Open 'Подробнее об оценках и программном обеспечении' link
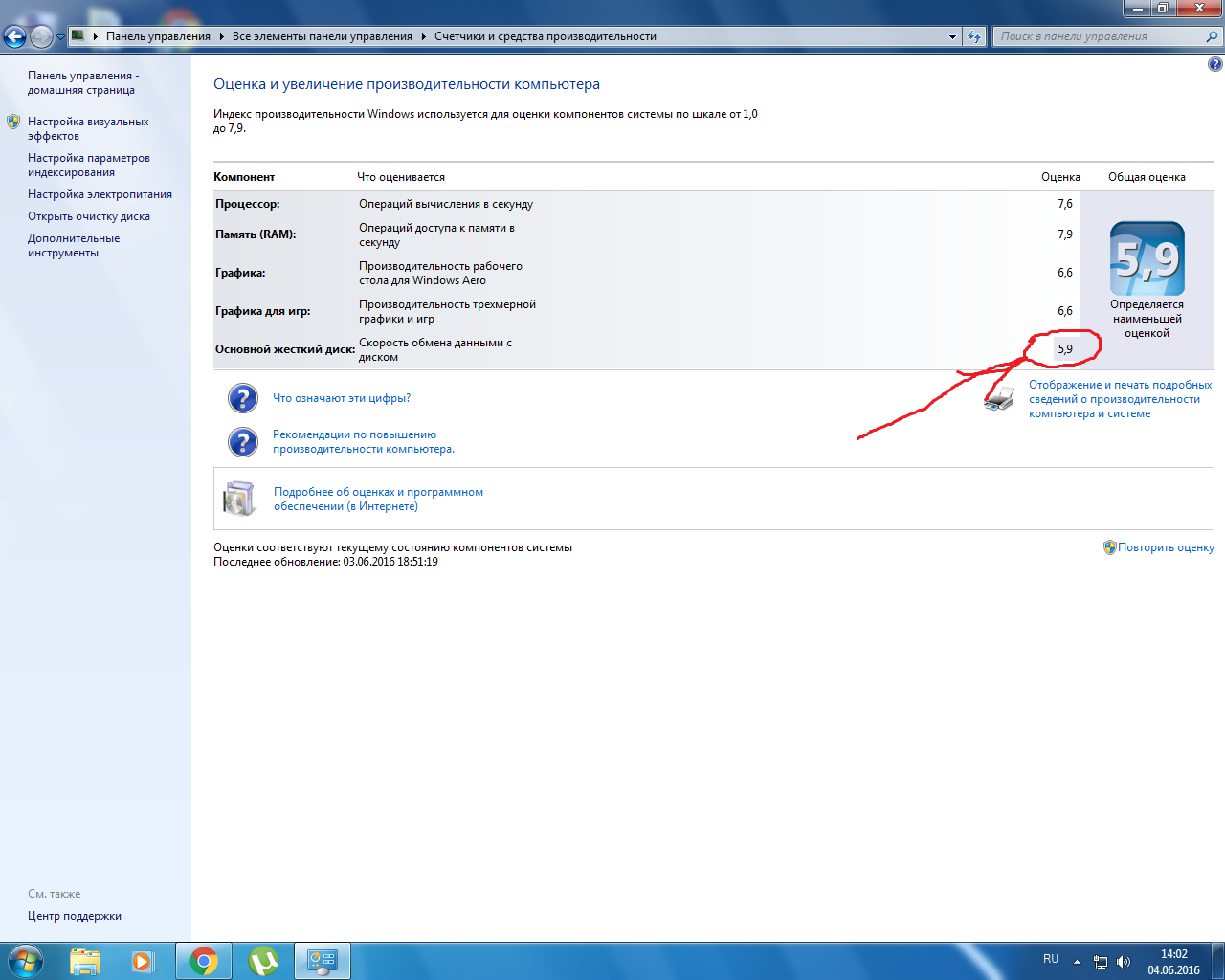Viewport: 1225px width, 980px height. (379, 499)
